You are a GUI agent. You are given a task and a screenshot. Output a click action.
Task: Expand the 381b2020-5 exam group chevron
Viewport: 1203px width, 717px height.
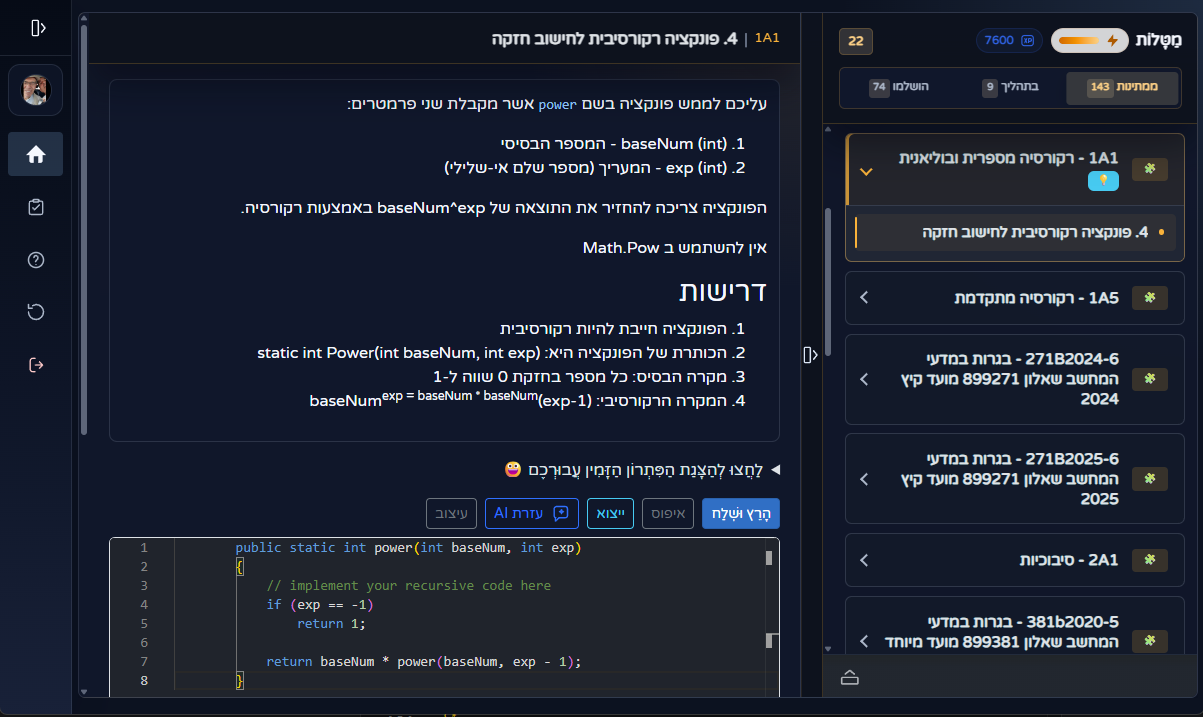point(864,640)
